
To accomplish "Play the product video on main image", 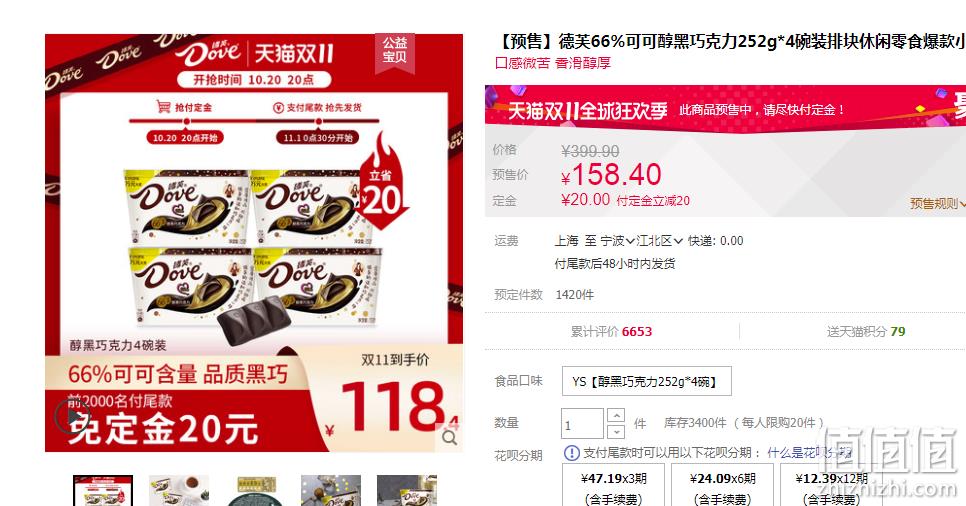I will point(72,415).
